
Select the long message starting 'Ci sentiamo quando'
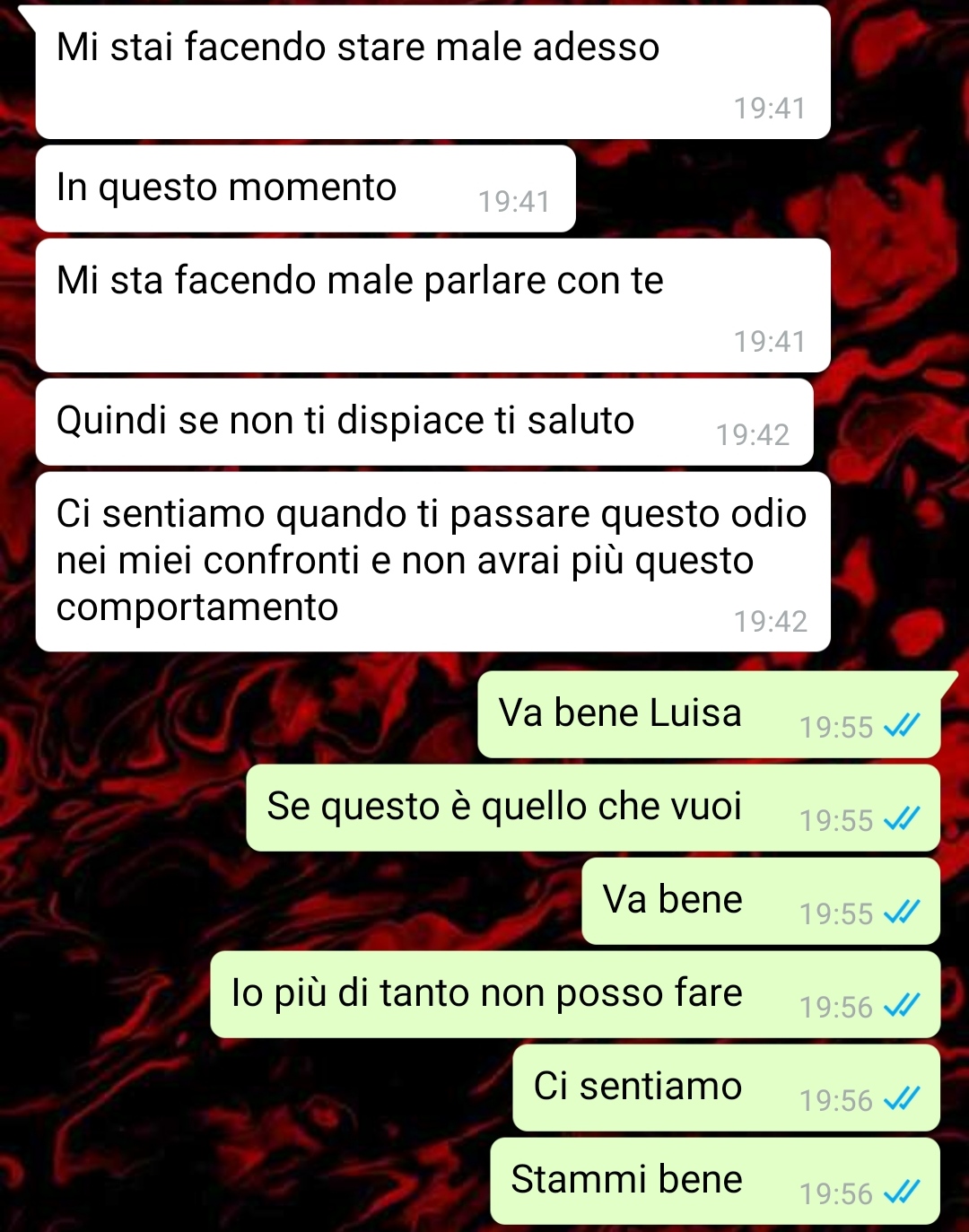pyautogui.click(x=432, y=562)
